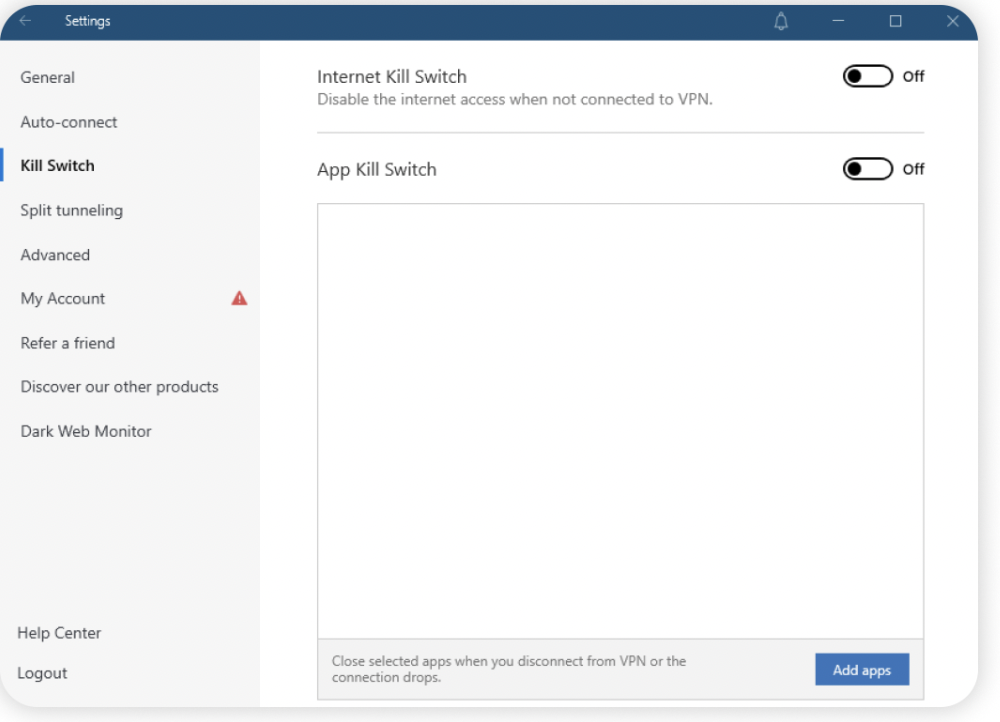
Task: Open the Advanced settings section
Action: coord(55,255)
